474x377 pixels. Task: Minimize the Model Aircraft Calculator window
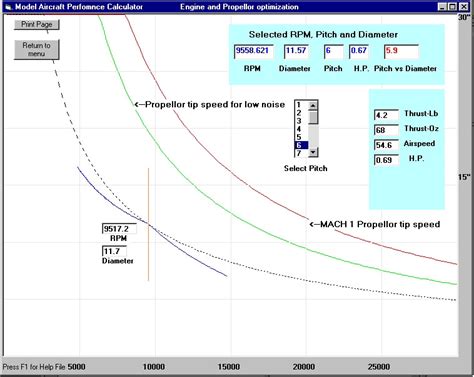pos(442,7)
